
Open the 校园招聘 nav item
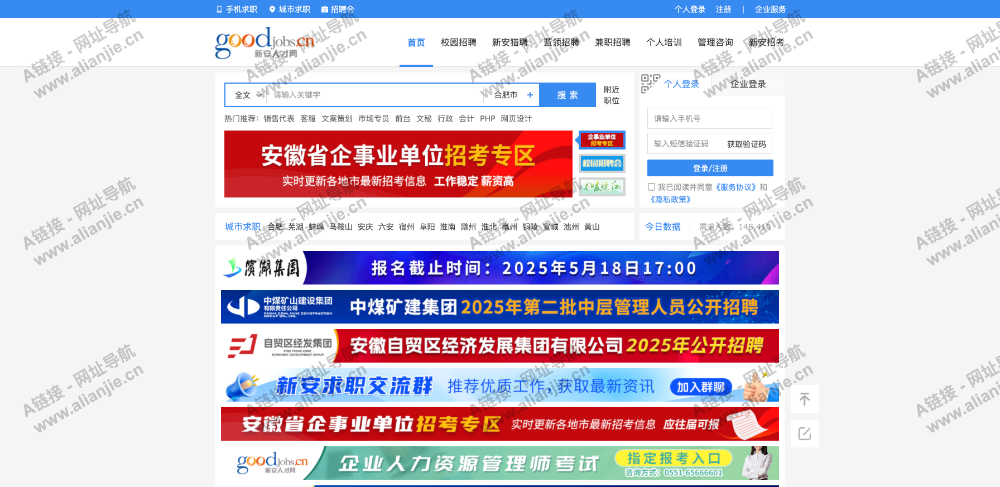click(458, 43)
